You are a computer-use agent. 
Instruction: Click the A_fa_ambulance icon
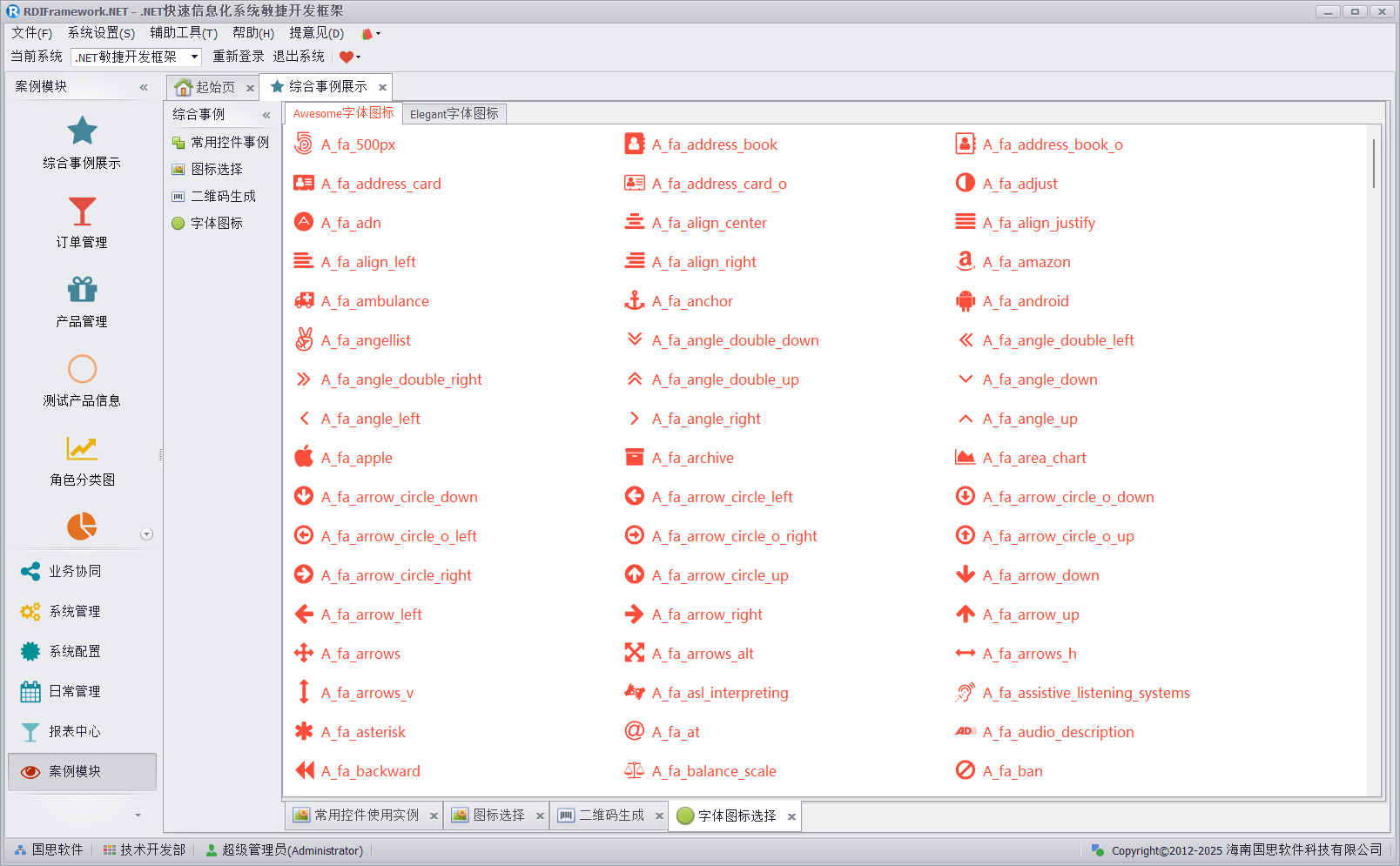(x=304, y=301)
